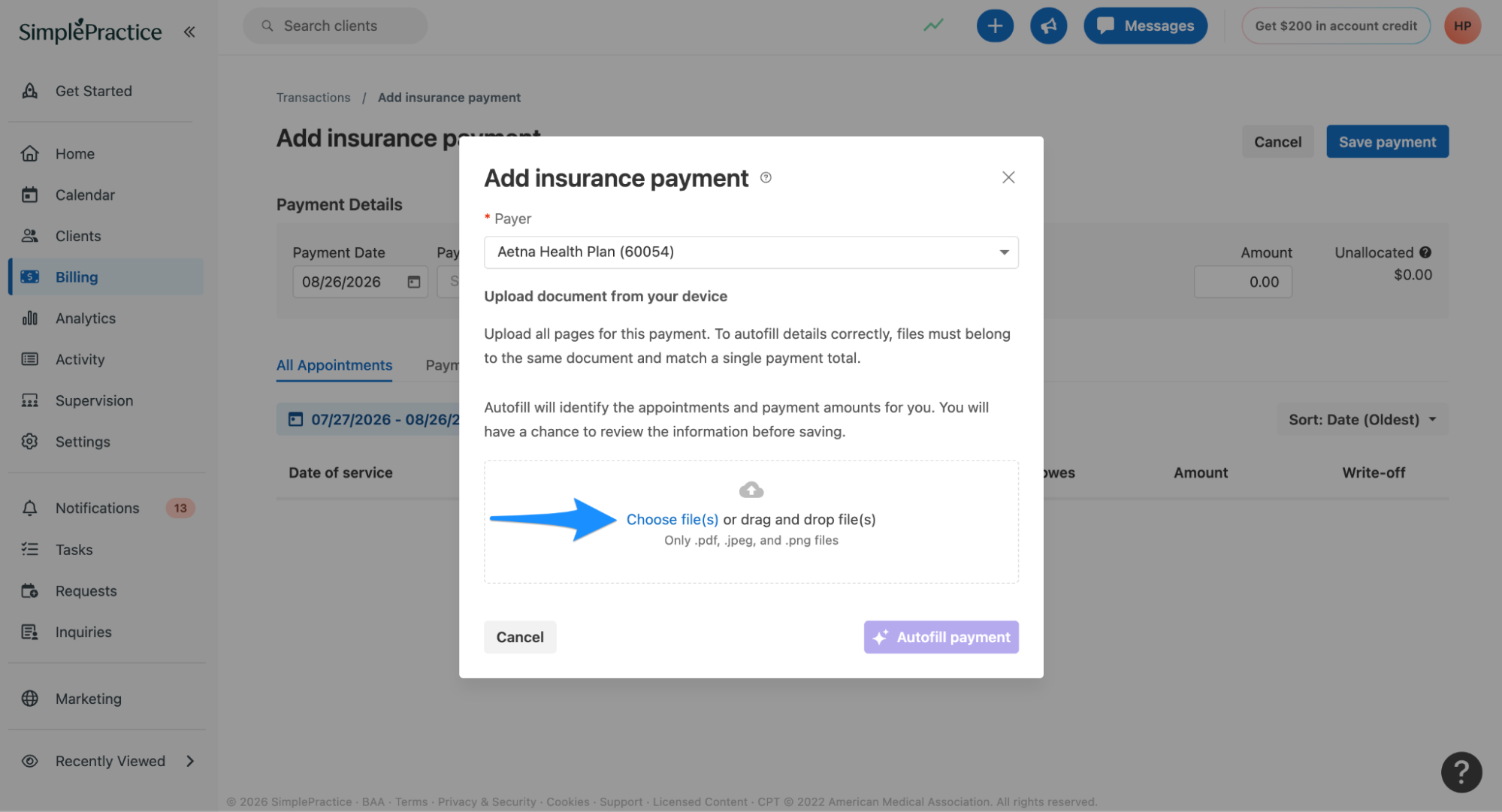Open Analytics page
1502x812 pixels.
tap(86, 318)
